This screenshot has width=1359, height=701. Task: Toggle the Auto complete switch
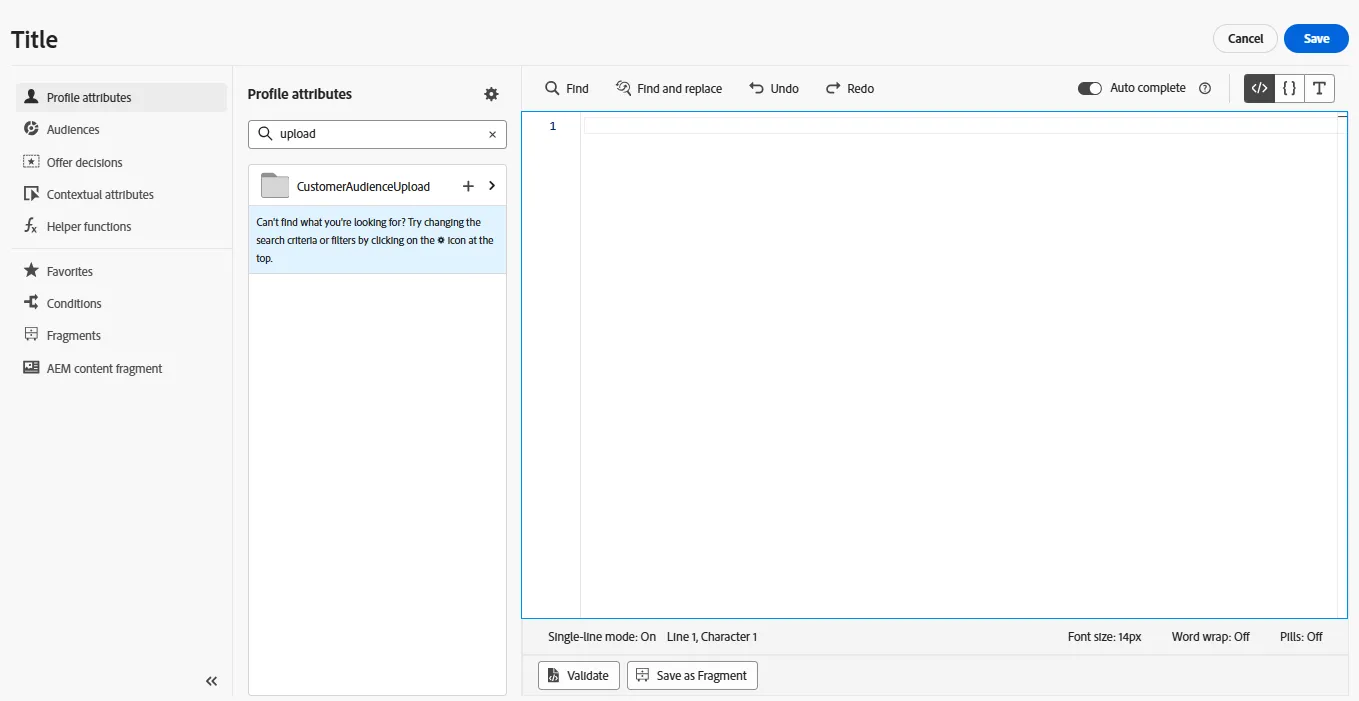pyautogui.click(x=1089, y=88)
